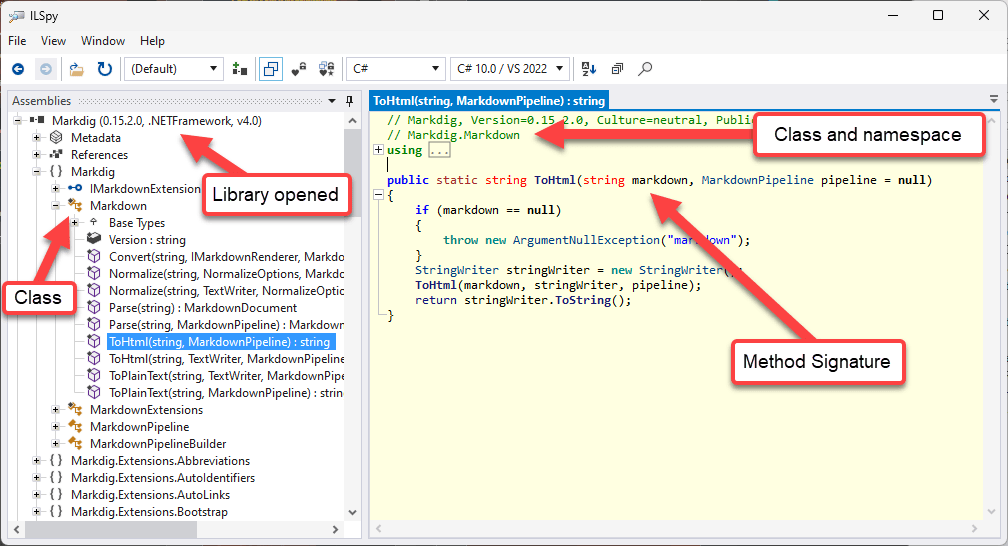
Task: Open Search with the magnifier icon
Action: pos(646,69)
